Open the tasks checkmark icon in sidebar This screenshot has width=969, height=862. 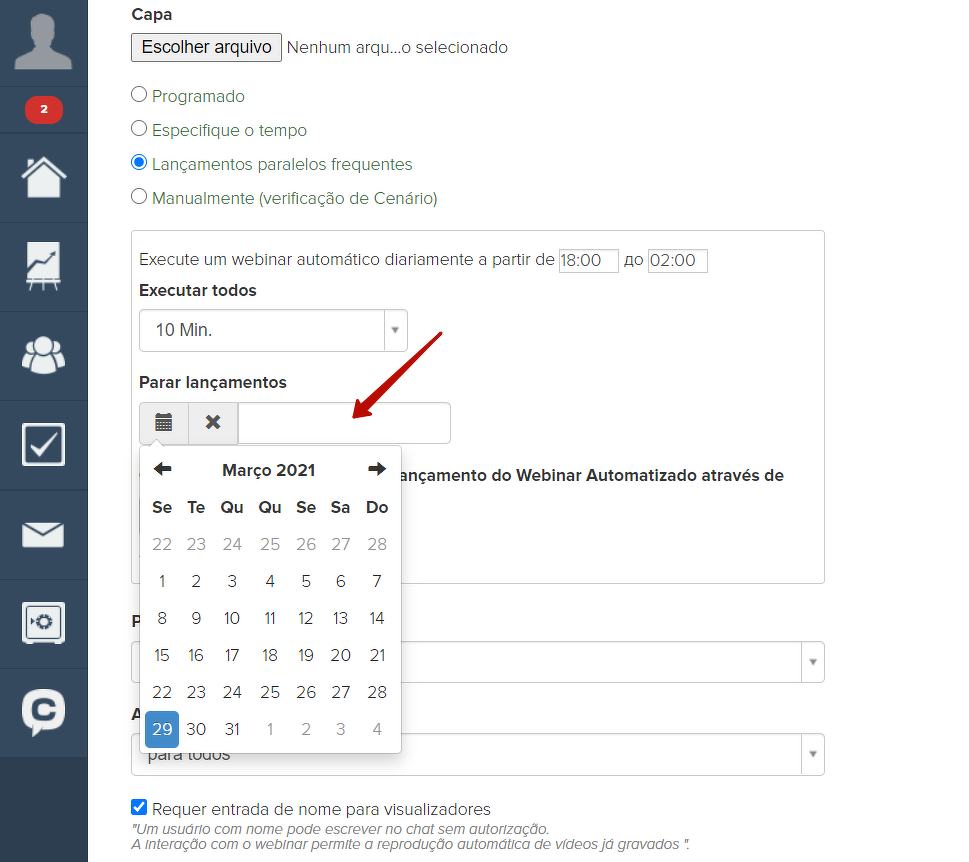(43, 445)
